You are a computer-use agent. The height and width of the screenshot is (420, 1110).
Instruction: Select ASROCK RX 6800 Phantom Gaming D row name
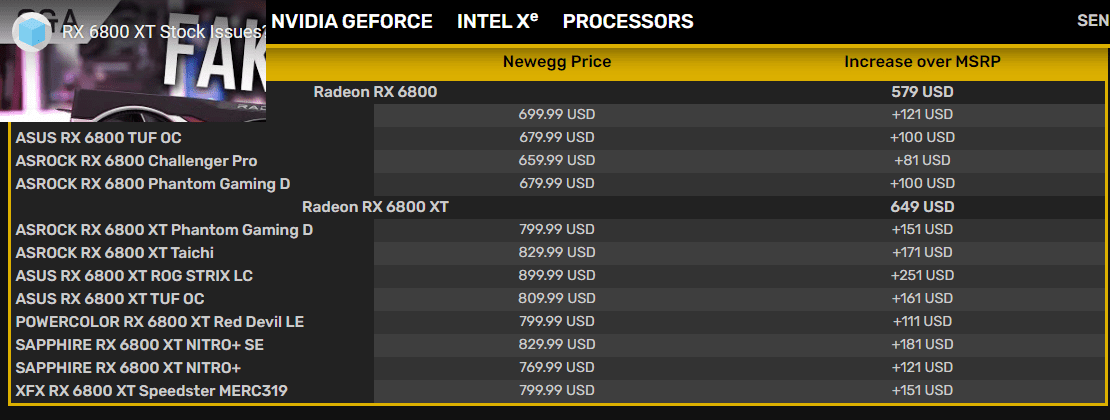[153, 183]
